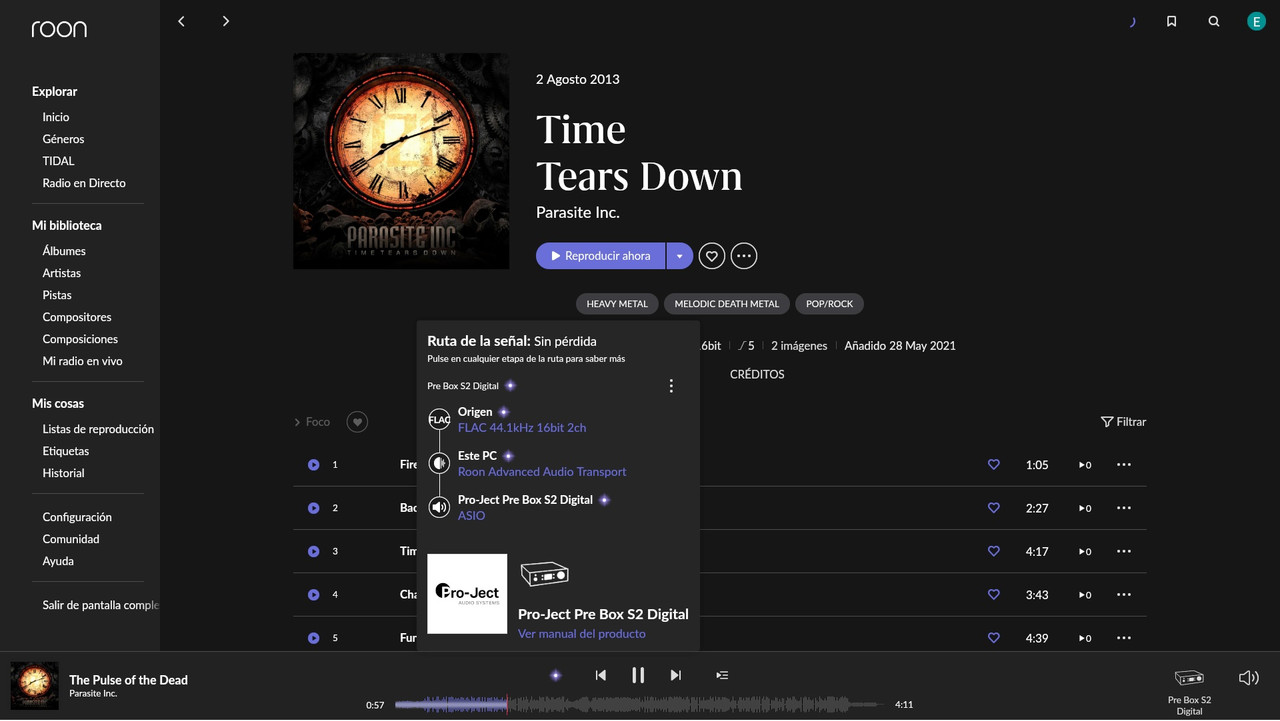The image size is (1280, 721).
Task: Toggle favorite heart on 1:05 track
Action: (993, 465)
